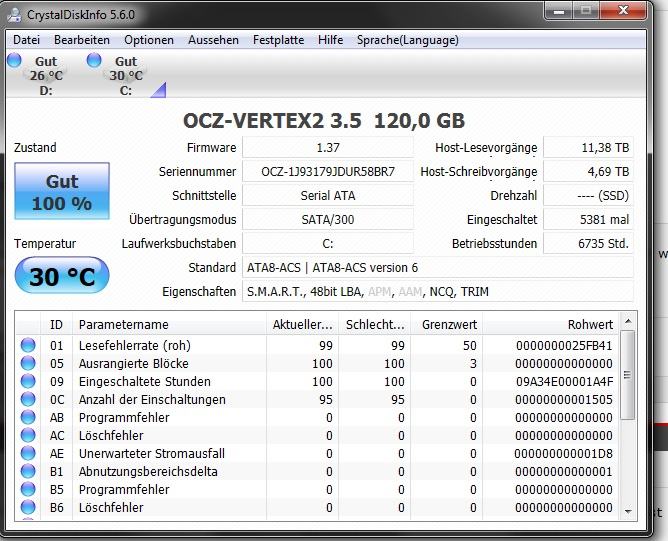Click the greyed-out AAM feature text
Screen dimensions: 668x541
410,292
